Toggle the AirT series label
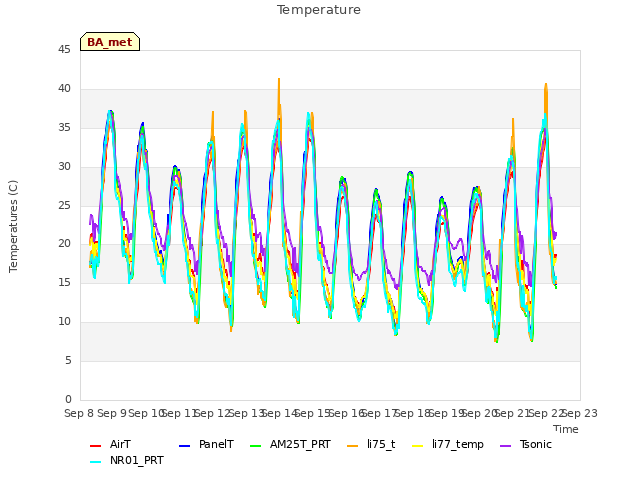 pyautogui.click(x=120, y=444)
